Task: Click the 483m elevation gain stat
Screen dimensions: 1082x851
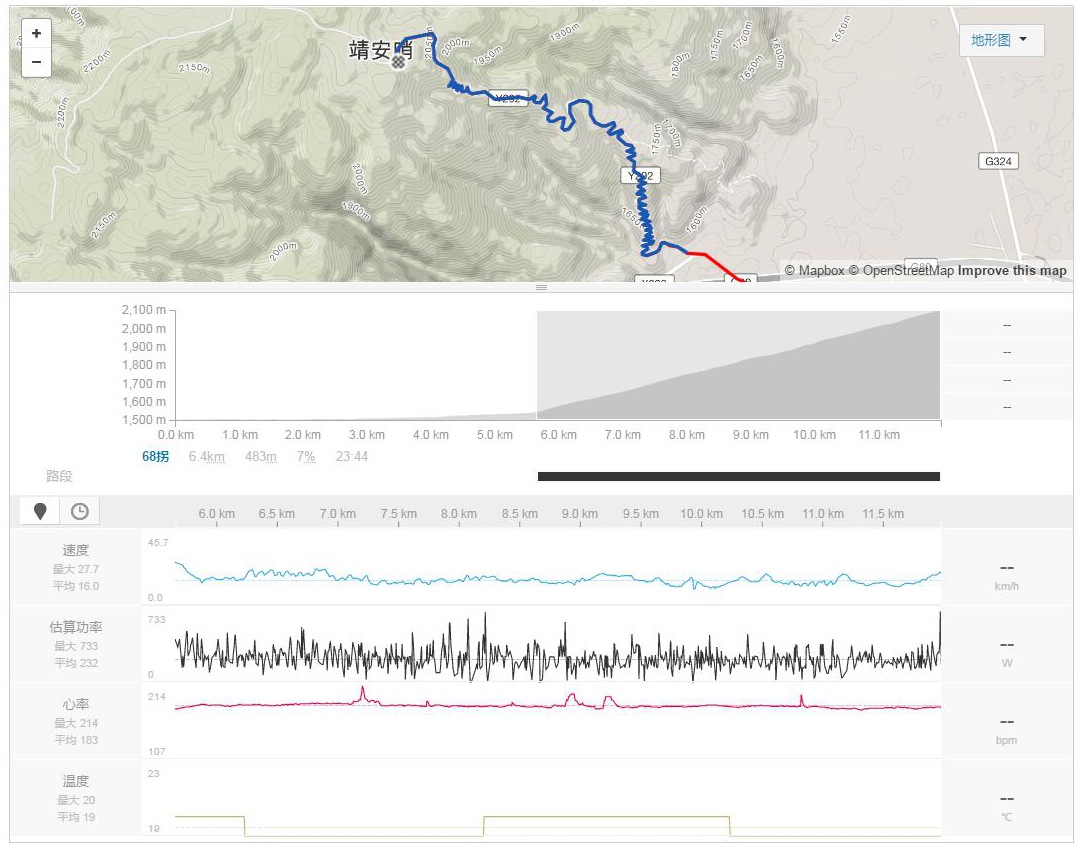Action: coord(261,457)
